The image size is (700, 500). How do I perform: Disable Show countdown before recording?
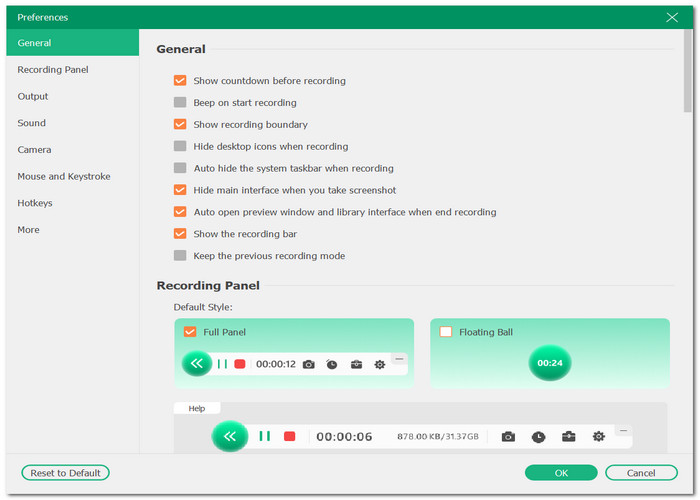(x=180, y=80)
